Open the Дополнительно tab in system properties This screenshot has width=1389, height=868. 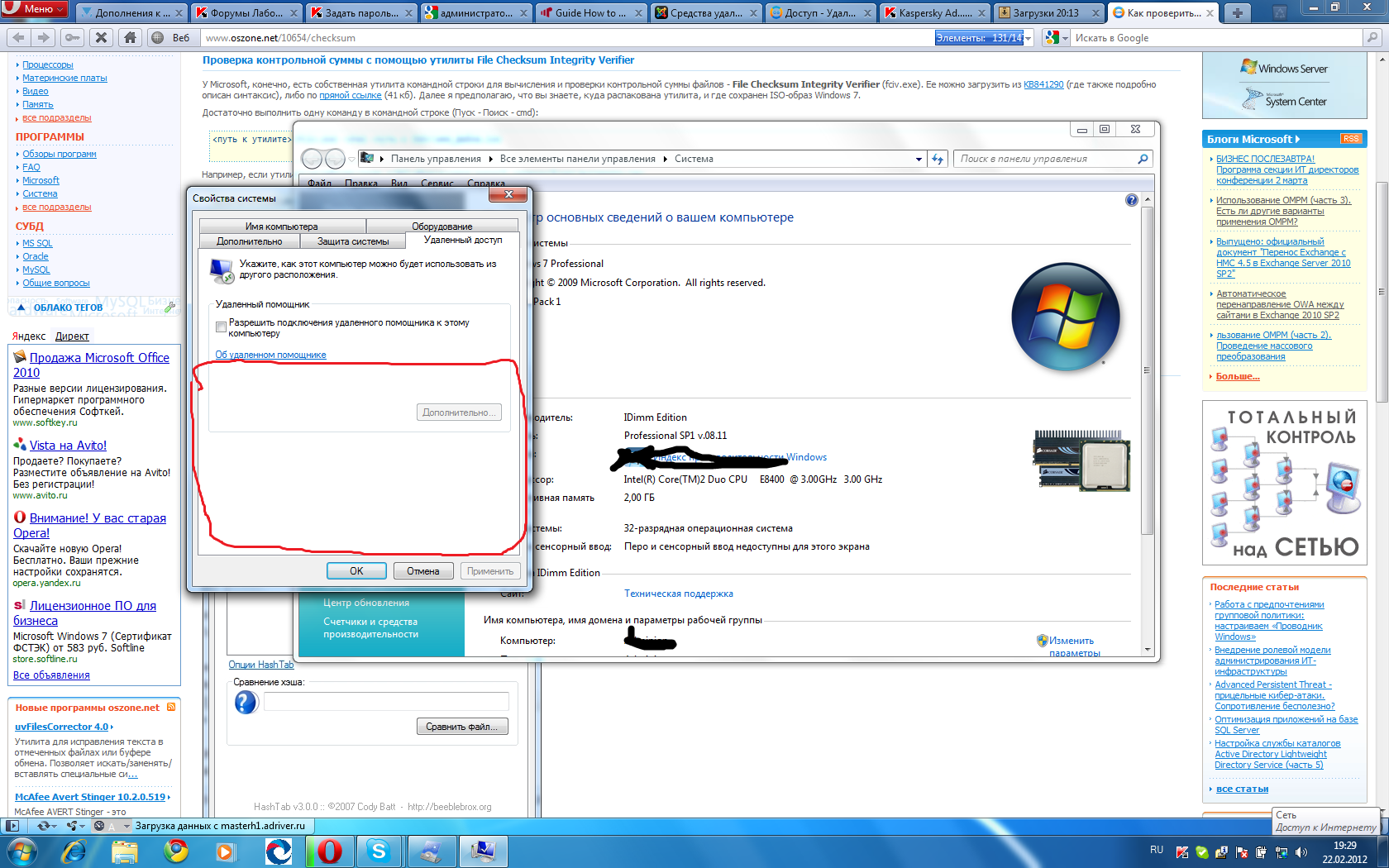[249, 241]
